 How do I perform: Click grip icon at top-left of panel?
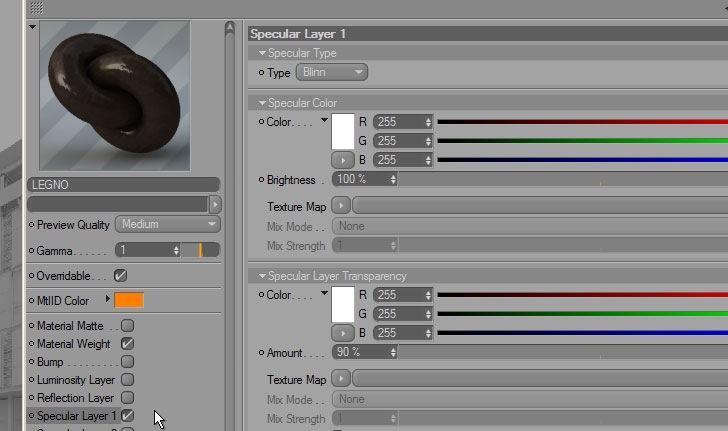click(37, 8)
